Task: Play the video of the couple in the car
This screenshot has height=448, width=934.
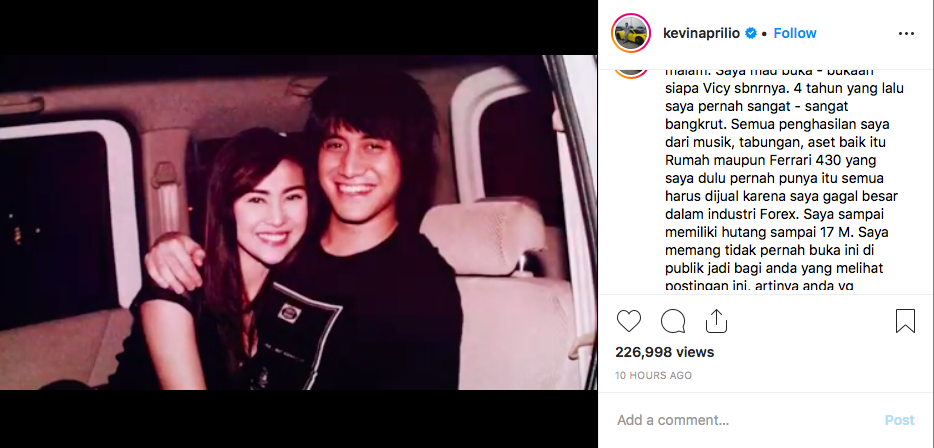Action: click(x=298, y=223)
